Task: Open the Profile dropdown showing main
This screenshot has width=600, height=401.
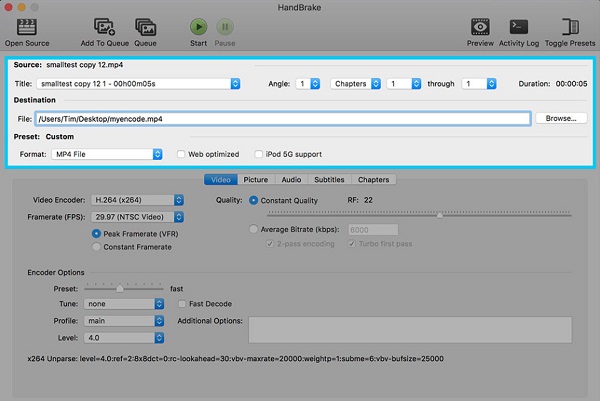Action: click(124, 321)
